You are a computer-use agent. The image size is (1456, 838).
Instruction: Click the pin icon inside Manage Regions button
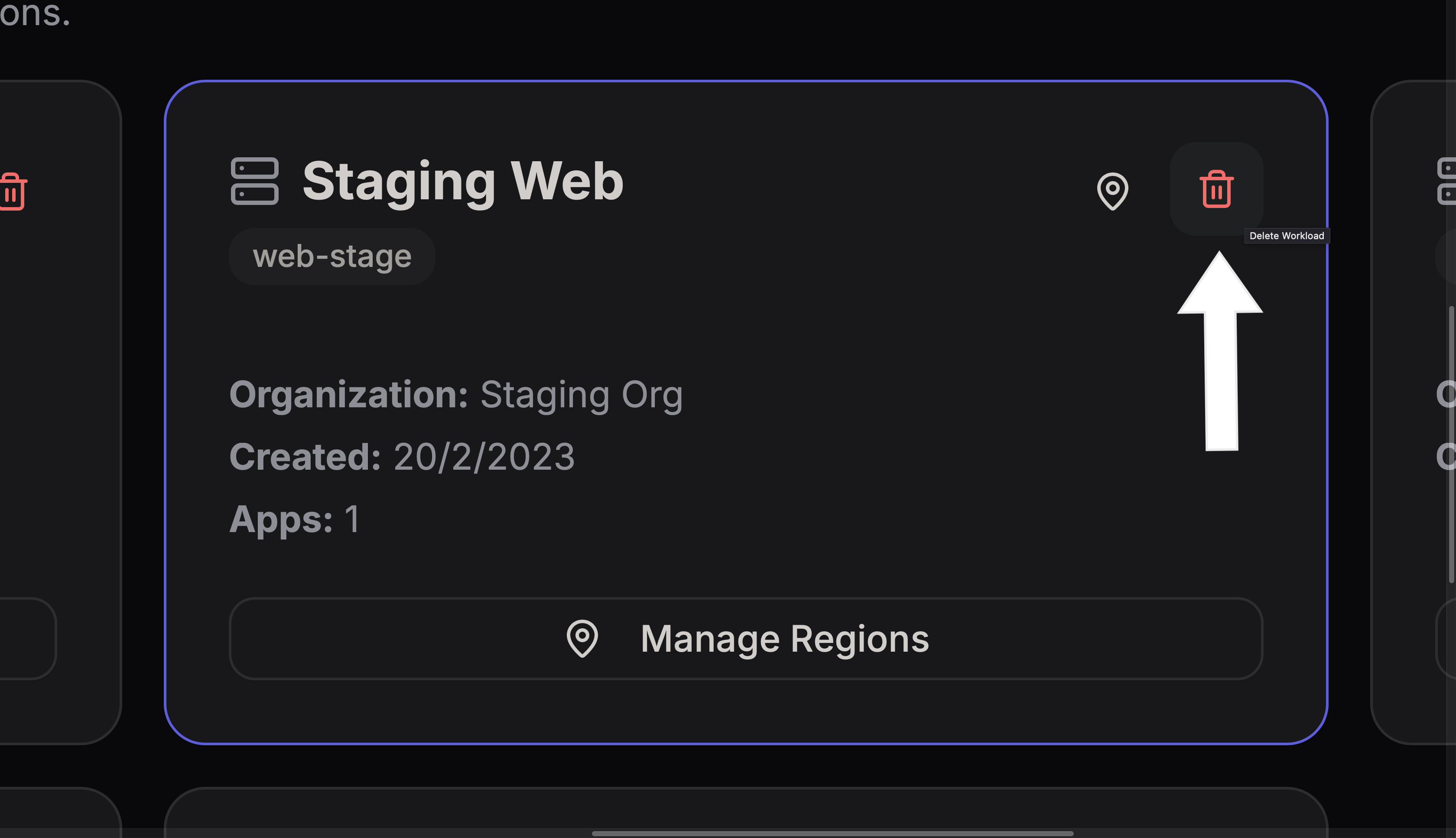(582, 638)
